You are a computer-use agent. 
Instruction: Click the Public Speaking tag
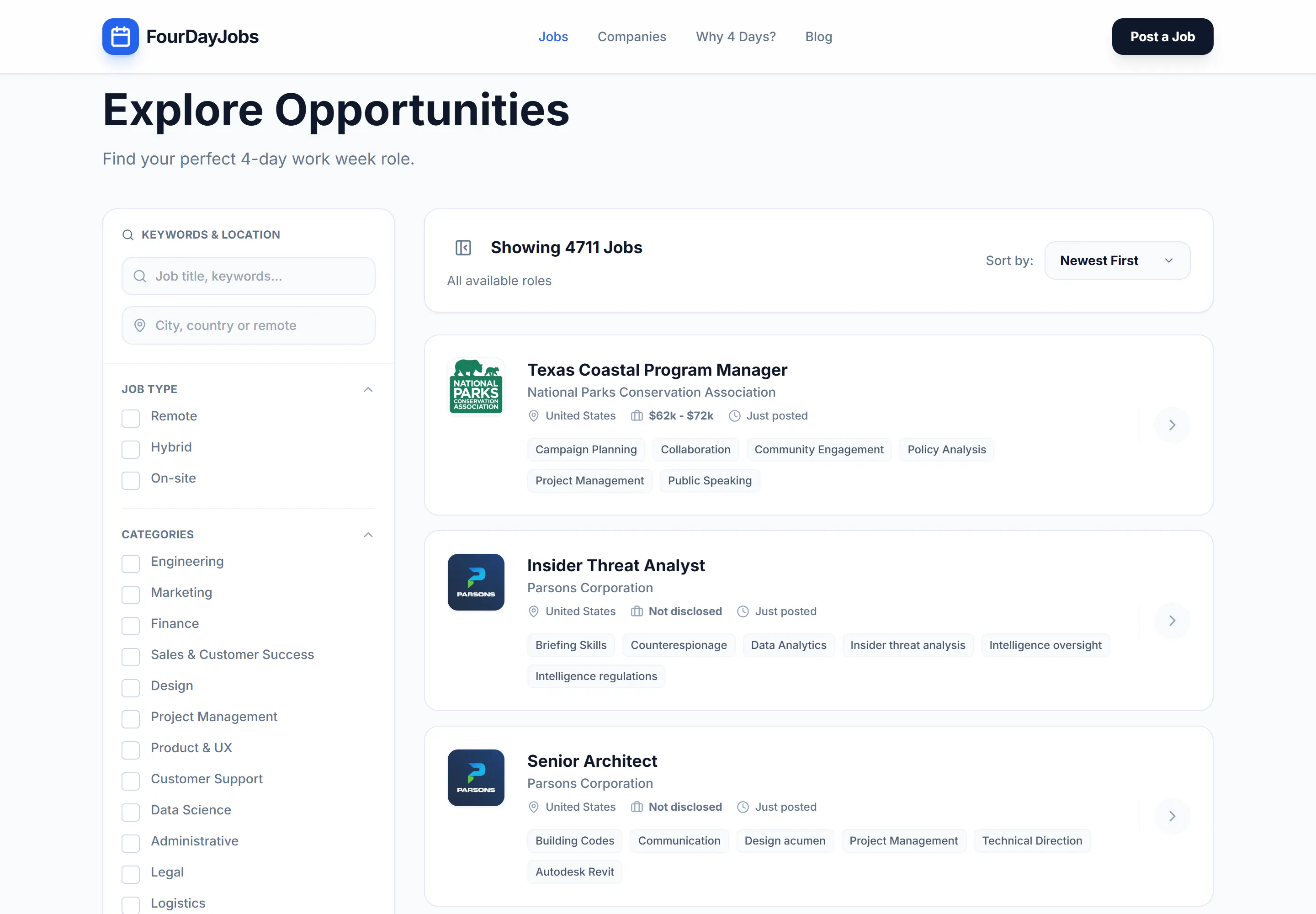click(710, 480)
